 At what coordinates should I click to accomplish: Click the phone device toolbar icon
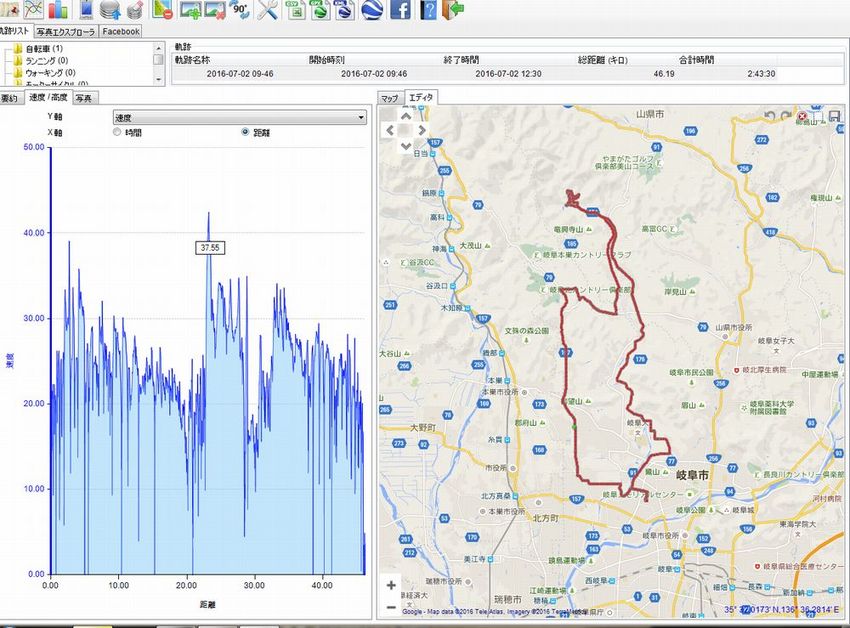click(87, 9)
